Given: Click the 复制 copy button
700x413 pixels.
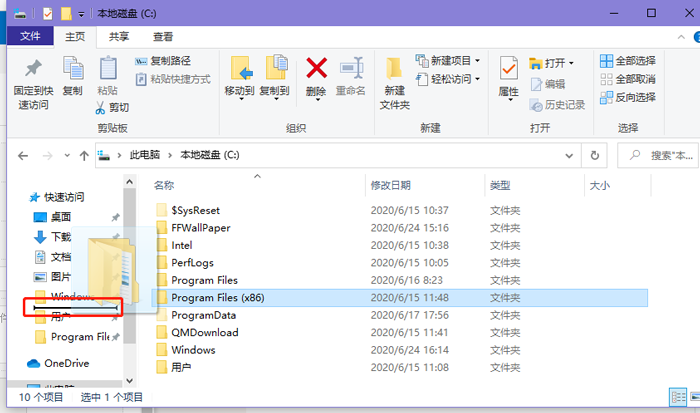Looking at the screenshot, I should tap(73, 76).
